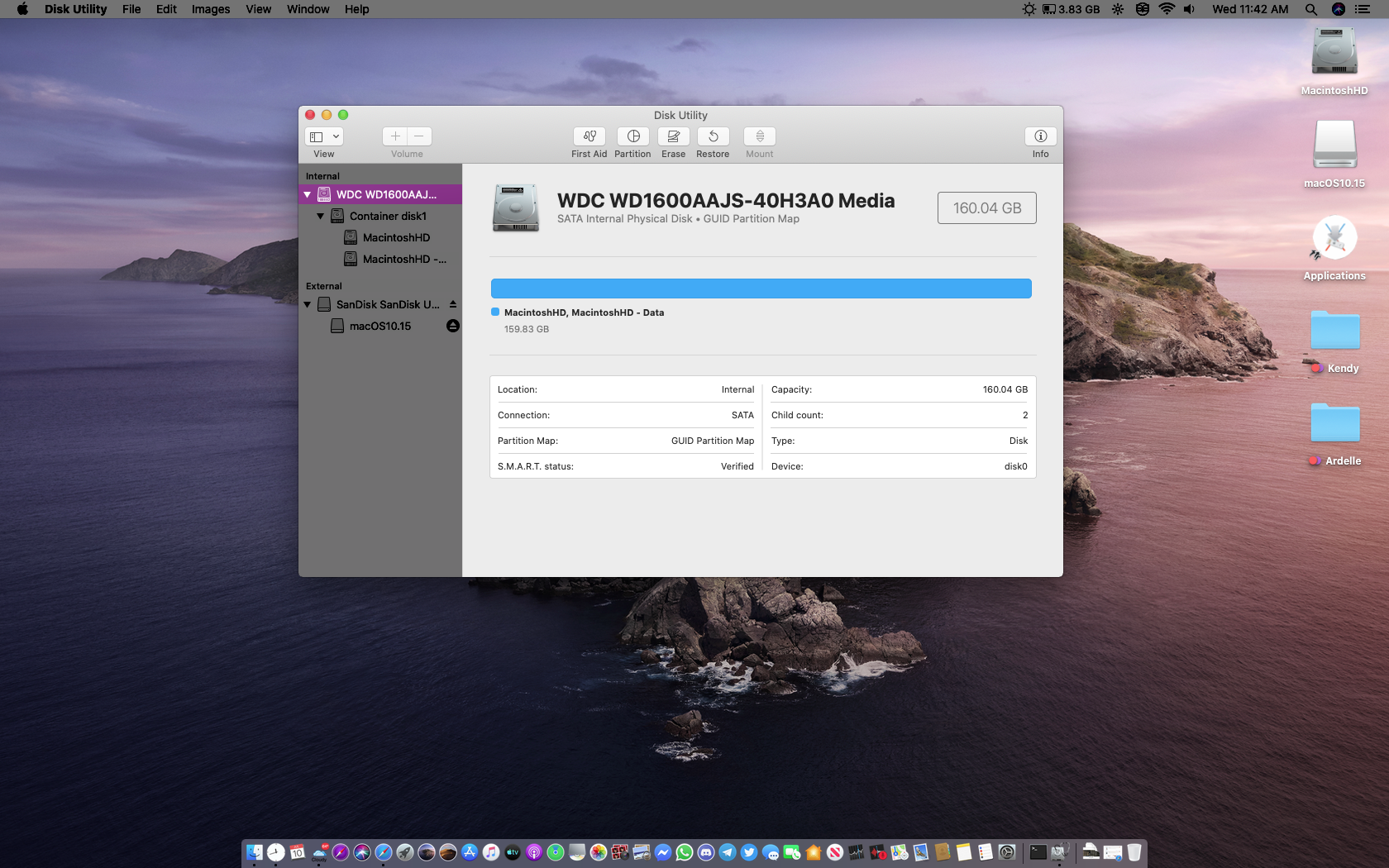This screenshot has width=1389, height=868.
Task: Open Apple TV from the dock
Action: click(513, 852)
